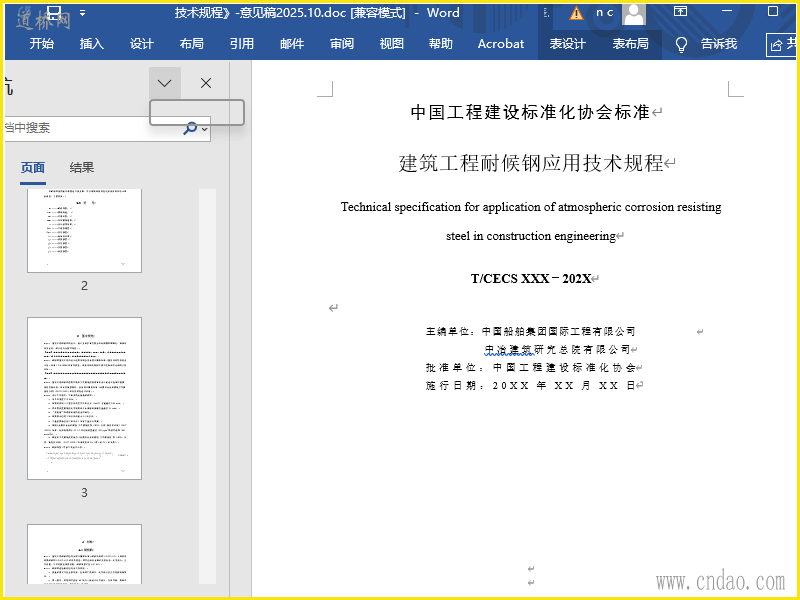Click the Tell Me lightbulb icon
The image size is (800, 600).
(x=681, y=44)
